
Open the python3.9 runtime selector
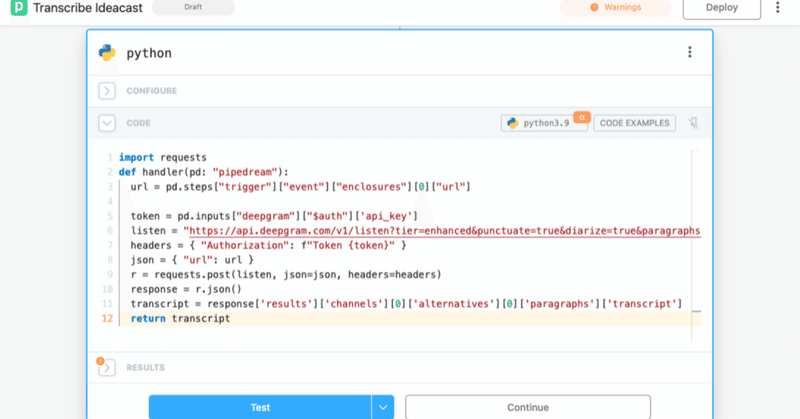coord(544,123)
